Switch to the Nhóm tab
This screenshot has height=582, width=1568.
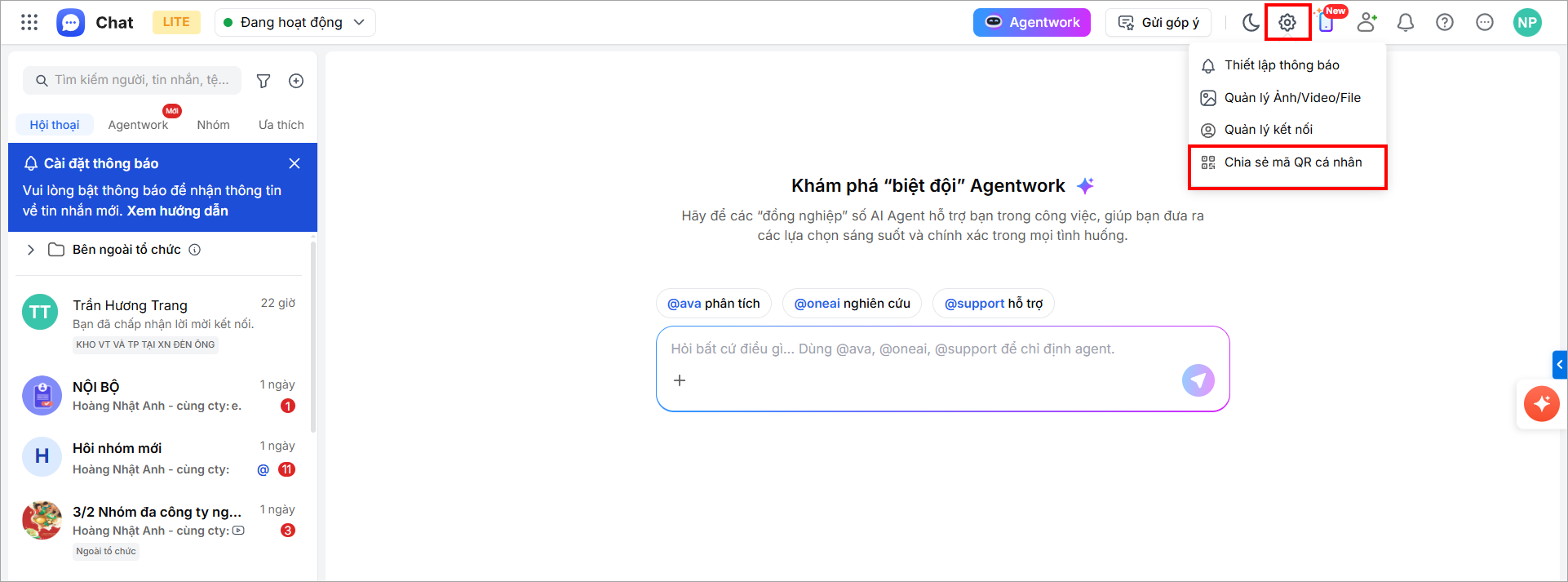pos(213,125)
